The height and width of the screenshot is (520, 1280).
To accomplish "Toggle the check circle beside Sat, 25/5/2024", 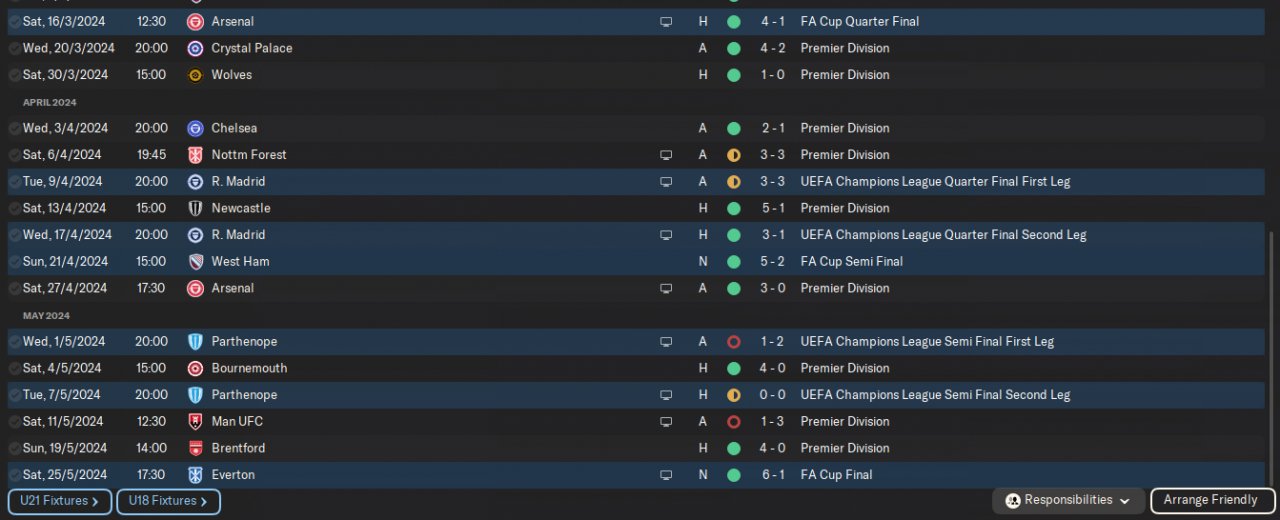I will (x=15, y=475).
